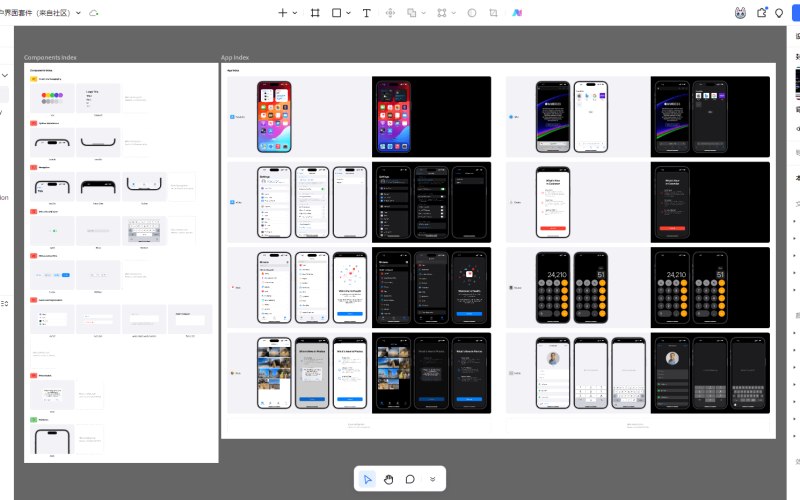Viewport: 800px width, 500px height.
Task: Click the circular mask icon
Action: point(472,13)
